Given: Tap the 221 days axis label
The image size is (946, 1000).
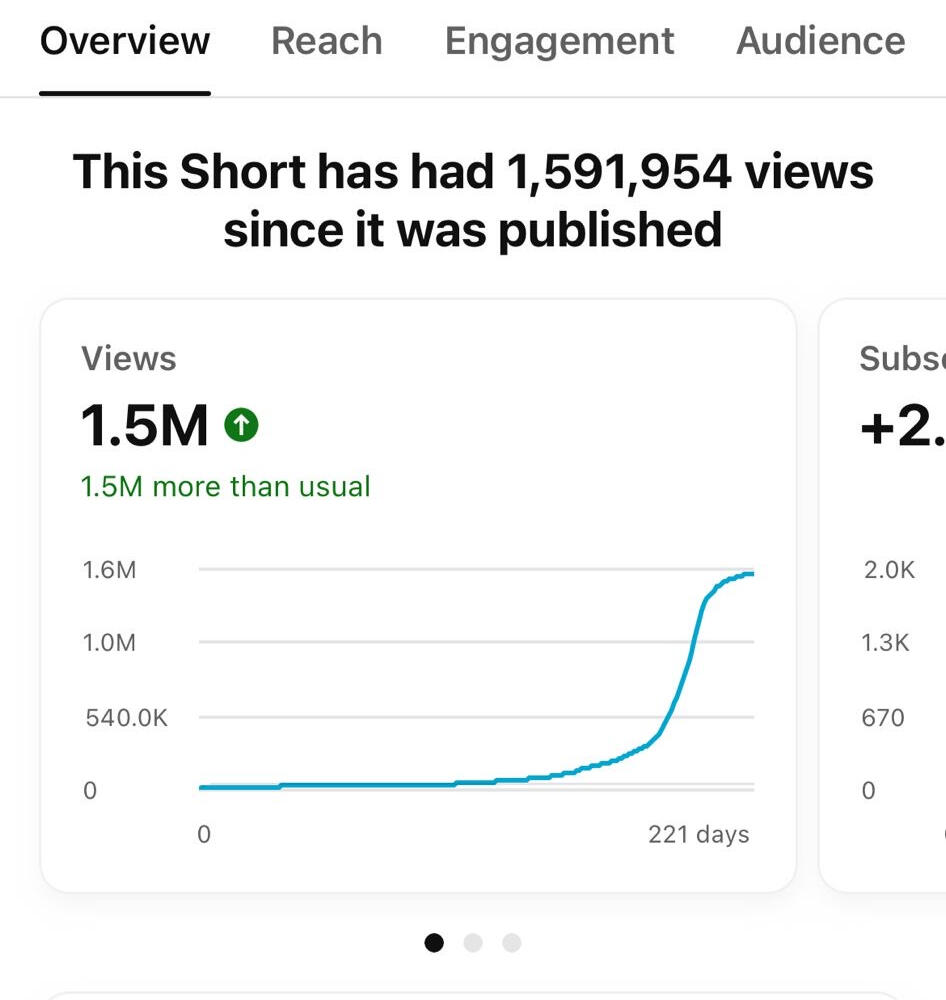Looking at the screenshot, I should (x=698, y=834).
